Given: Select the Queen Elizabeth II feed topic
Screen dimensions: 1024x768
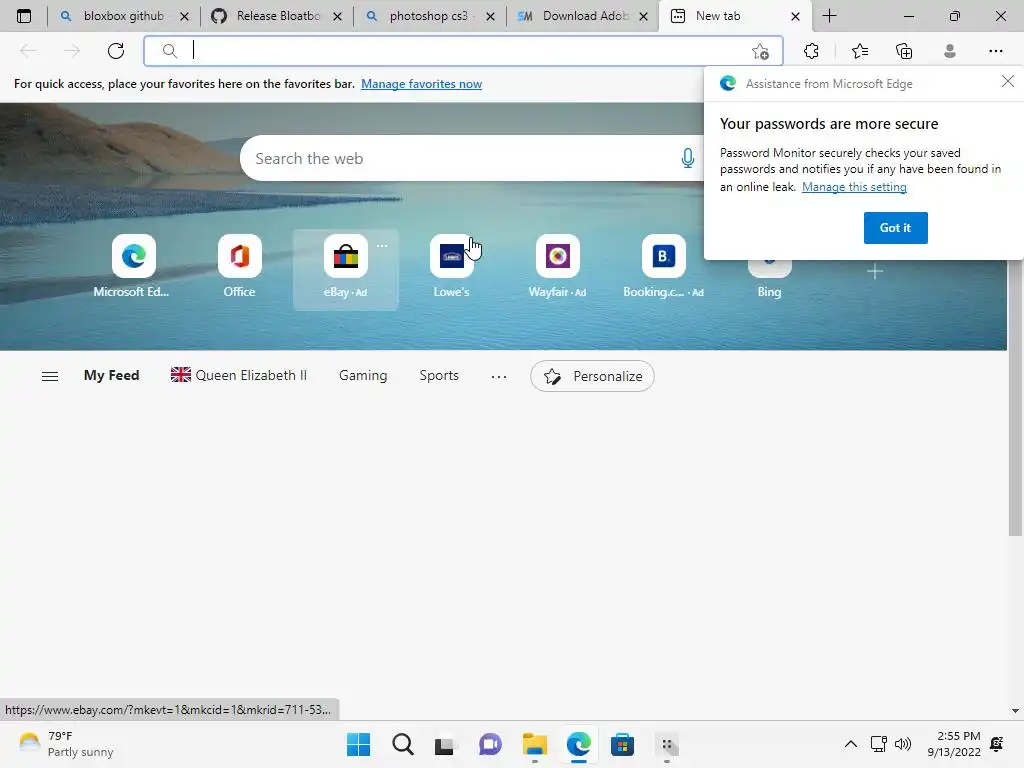Looking at the screenshot, I should tap(239, 376).
